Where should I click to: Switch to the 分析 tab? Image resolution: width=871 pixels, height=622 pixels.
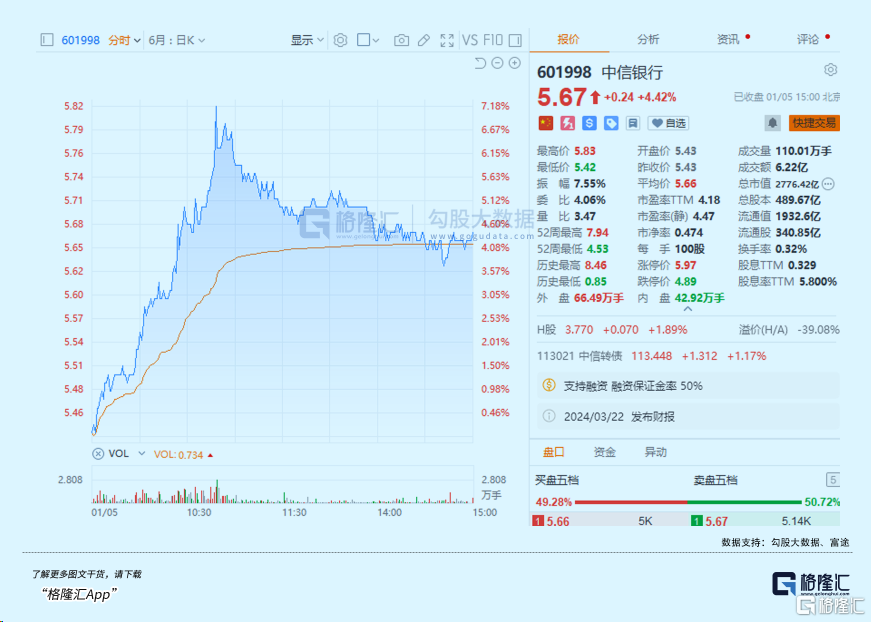point(648,39)
